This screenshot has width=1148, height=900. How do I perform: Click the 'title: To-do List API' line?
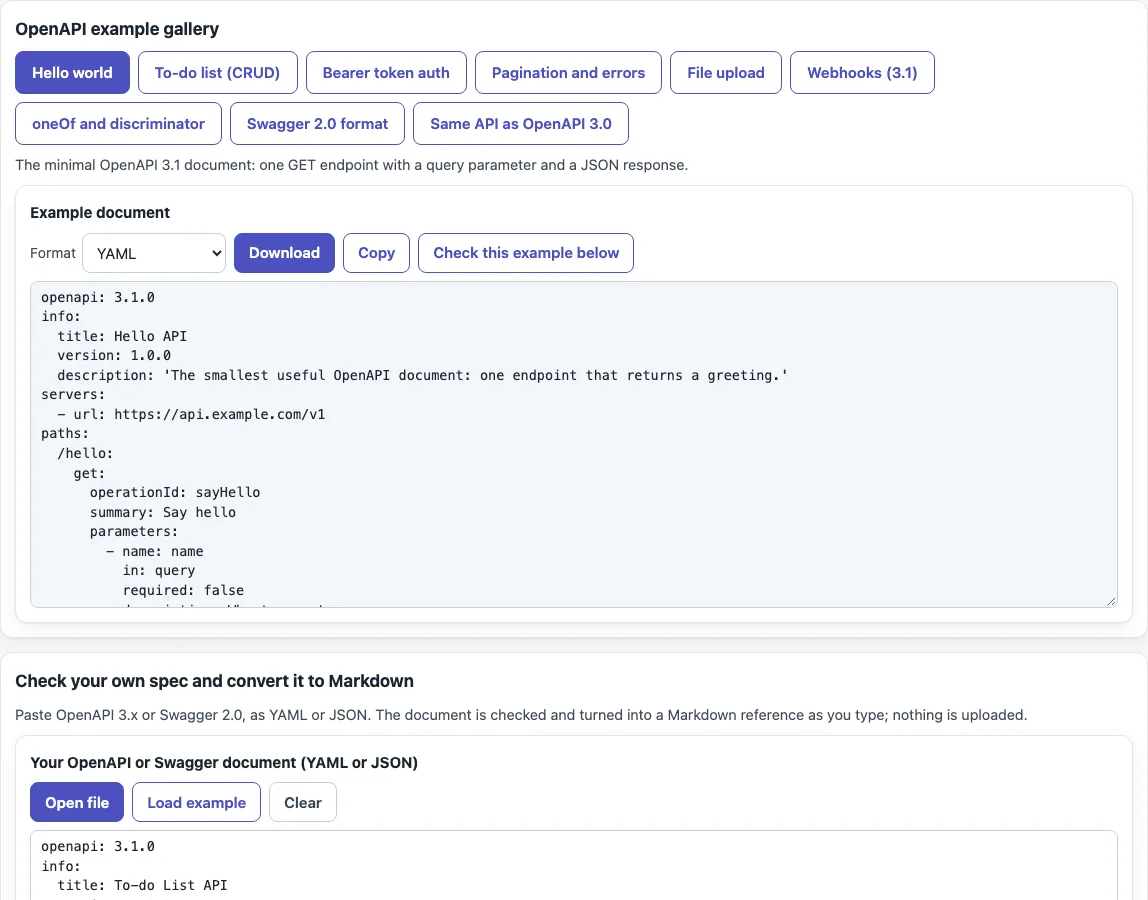tap(142, 885)
